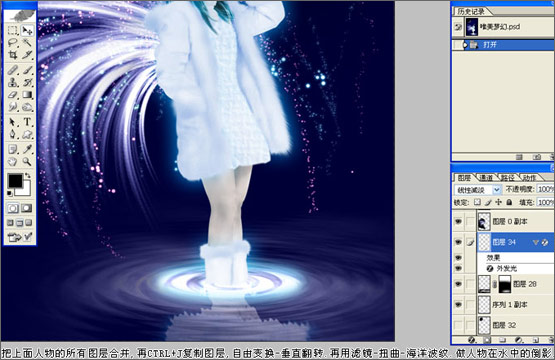Select the Zoom magnifier tool
This screenshot has height=360, width=555.
[x=27, y=162]
